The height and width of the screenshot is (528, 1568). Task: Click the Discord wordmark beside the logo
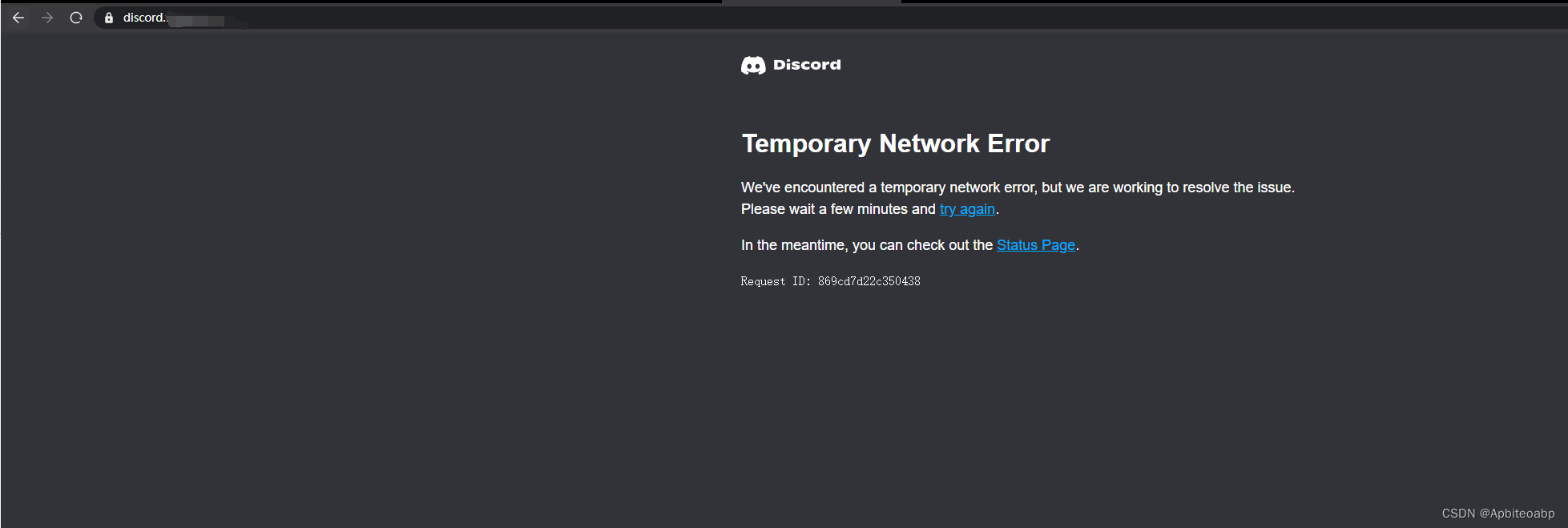click(x=807, y=65)
